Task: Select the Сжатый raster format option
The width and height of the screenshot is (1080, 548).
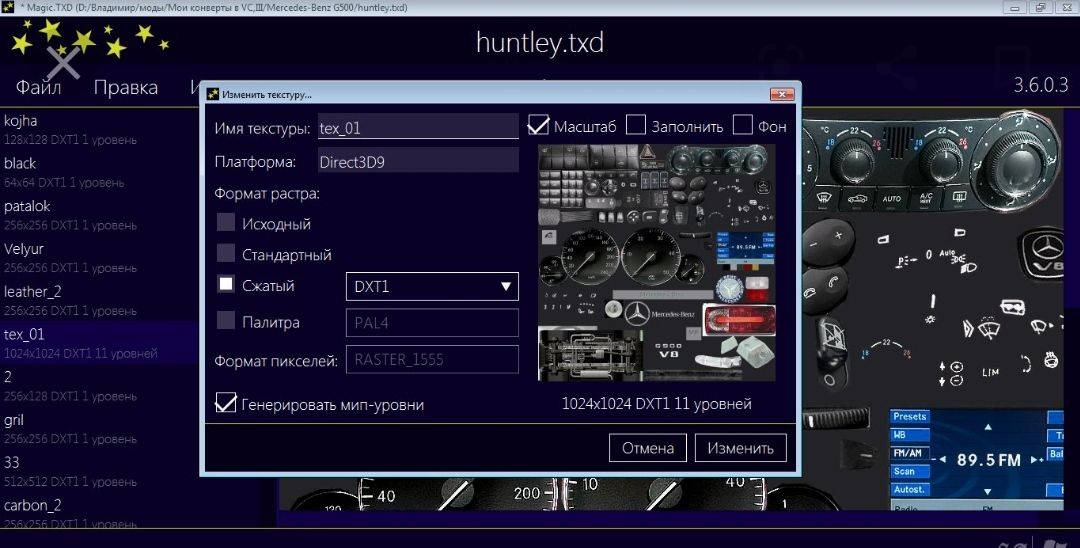Action: pyautogui.click(x=226, y=285)
